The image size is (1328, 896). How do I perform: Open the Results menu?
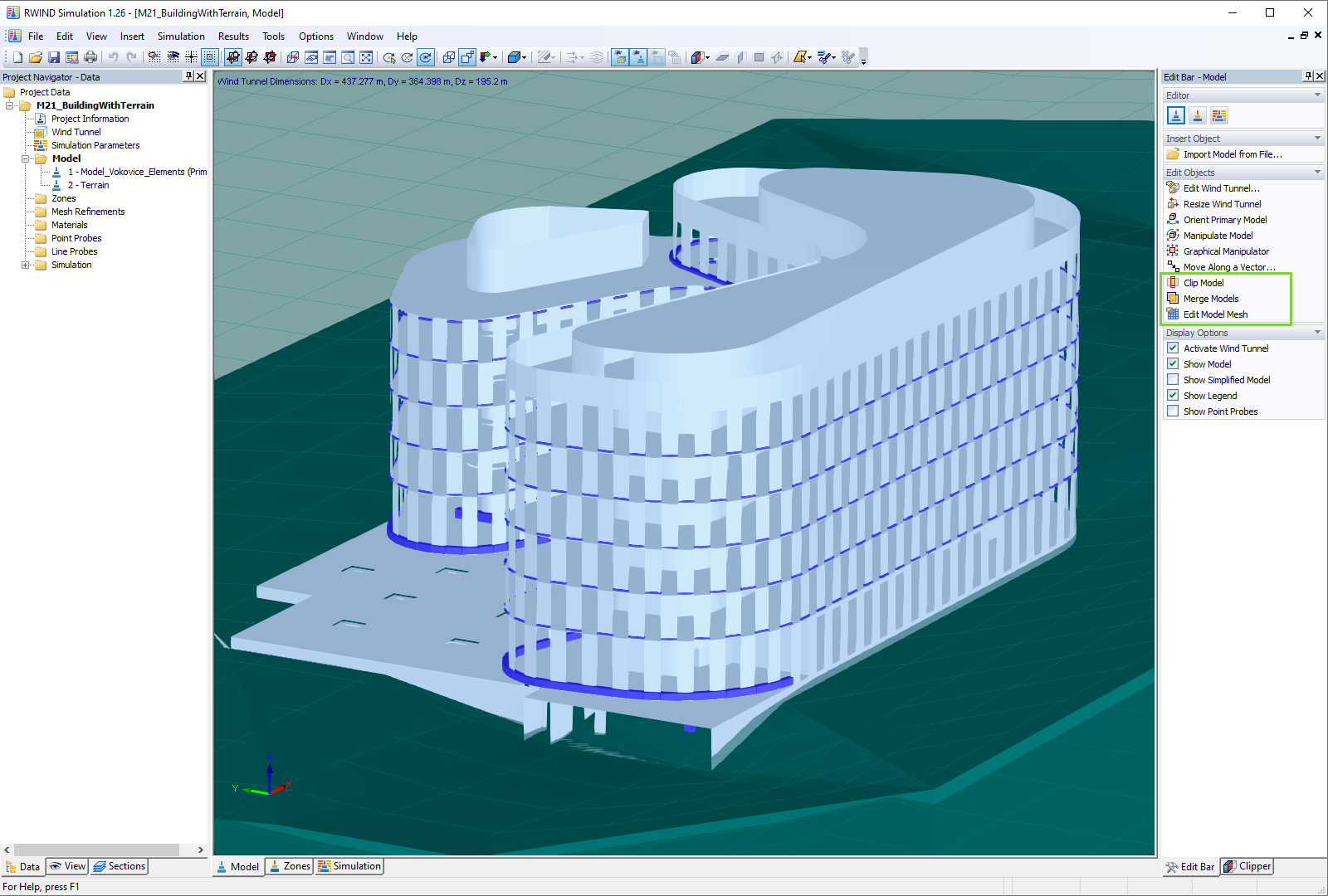[x=233, y=36]
